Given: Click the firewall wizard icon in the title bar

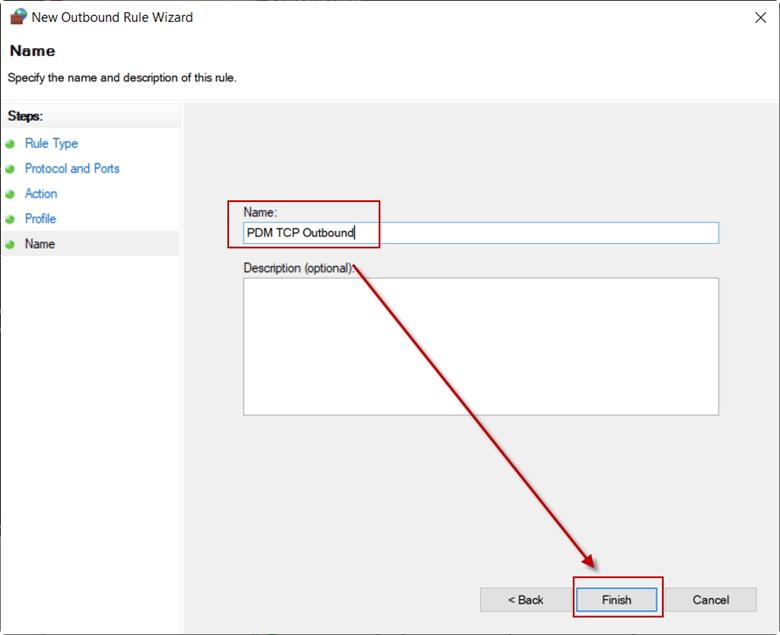Looking at the screenshot, I should pyautogui.click(x=18, y=17).
